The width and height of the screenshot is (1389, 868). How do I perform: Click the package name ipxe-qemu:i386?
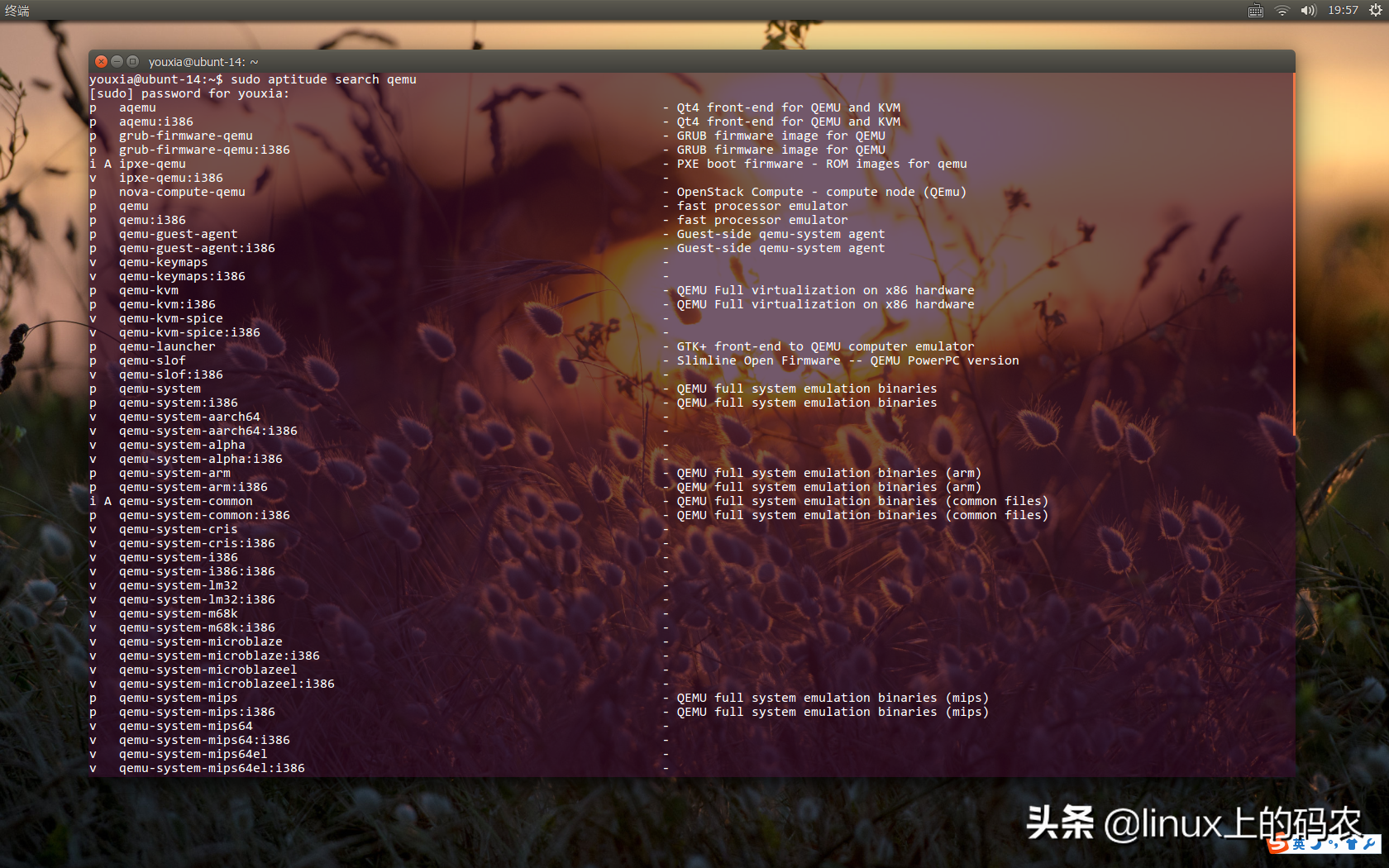click(x=171, y=178)
